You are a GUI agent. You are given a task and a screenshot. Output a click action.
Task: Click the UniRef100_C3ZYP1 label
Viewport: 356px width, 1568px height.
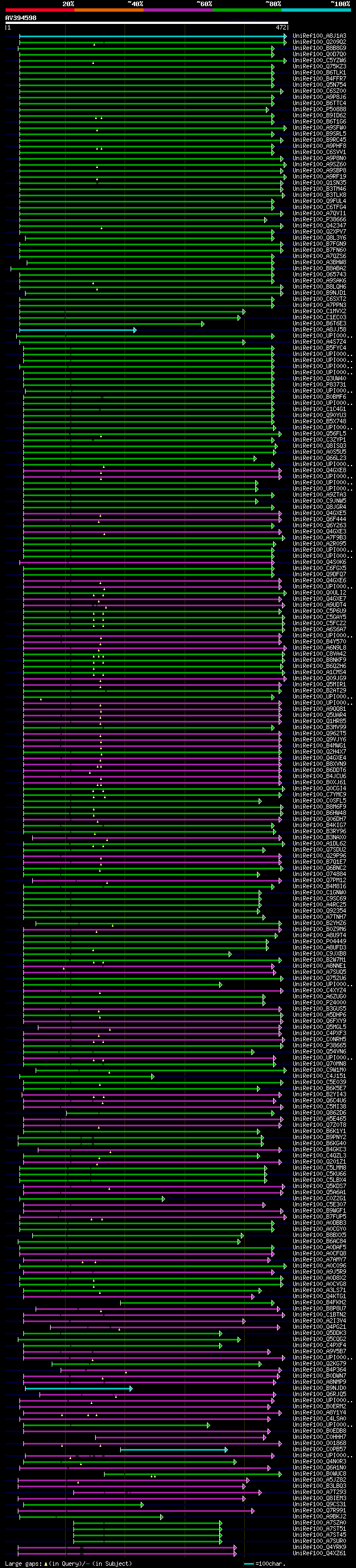pyautogui.click(x=319, y=439)
